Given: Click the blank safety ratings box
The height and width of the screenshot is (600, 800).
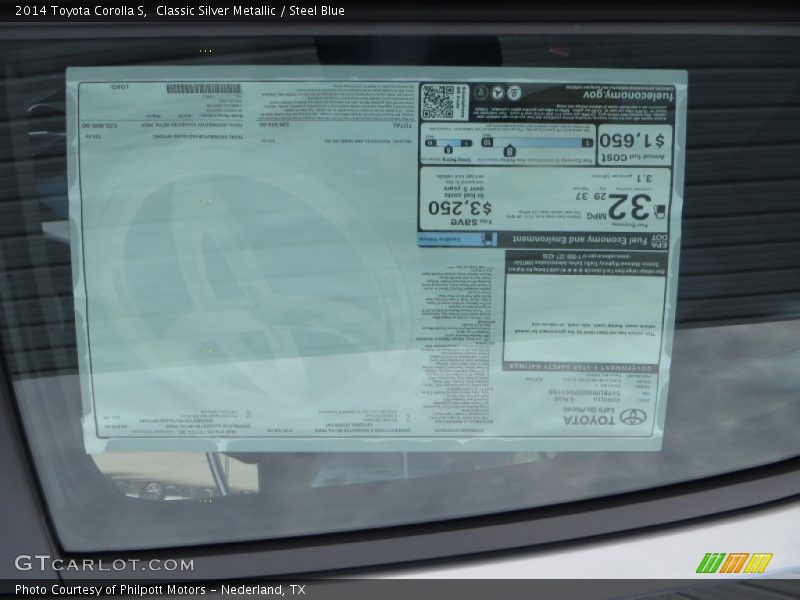Looking at the screenshot, I should (x=584, y=319).
